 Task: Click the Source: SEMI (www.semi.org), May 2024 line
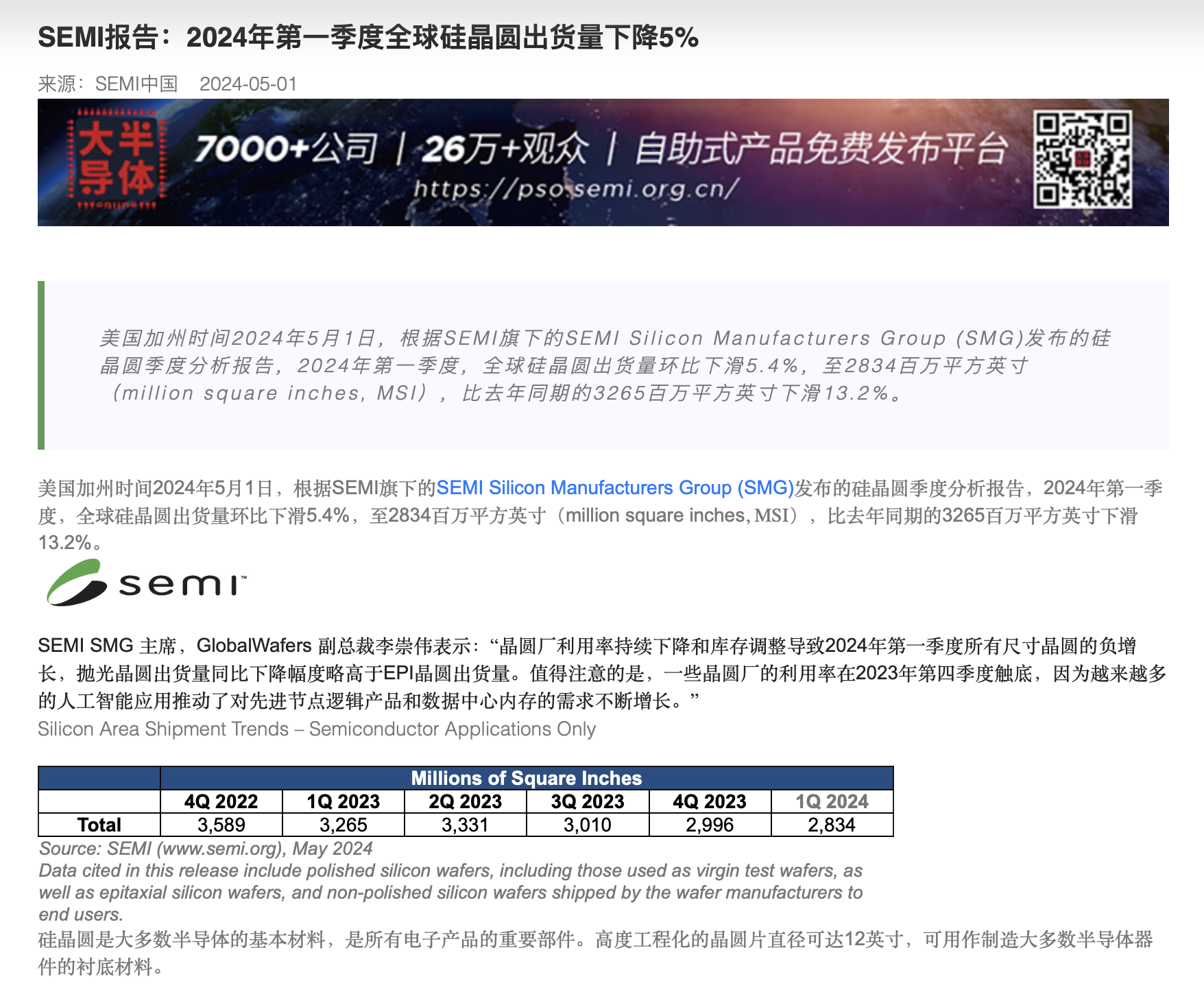pyautogui.click(x=206, y=849)
